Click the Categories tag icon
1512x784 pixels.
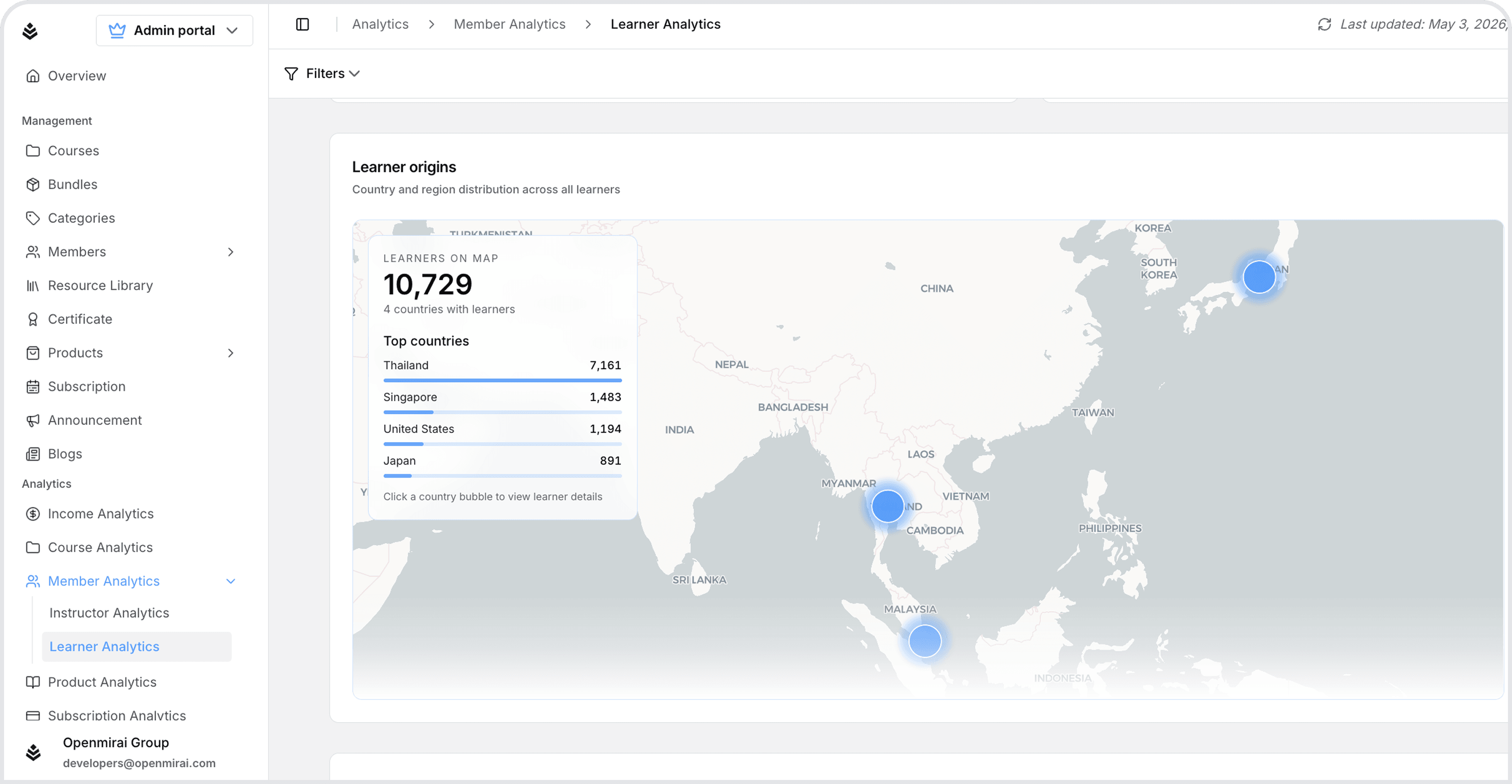pos(33,218)
